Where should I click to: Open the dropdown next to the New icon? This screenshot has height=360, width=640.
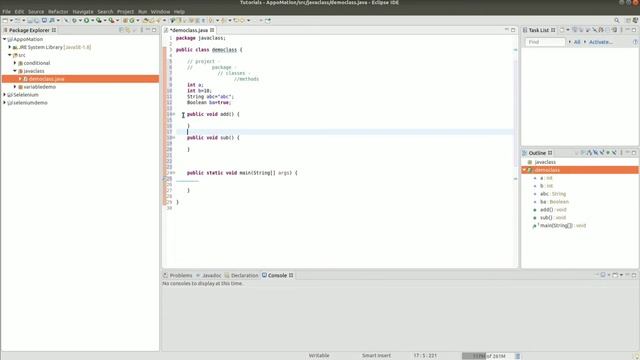[x=11, y=20]
